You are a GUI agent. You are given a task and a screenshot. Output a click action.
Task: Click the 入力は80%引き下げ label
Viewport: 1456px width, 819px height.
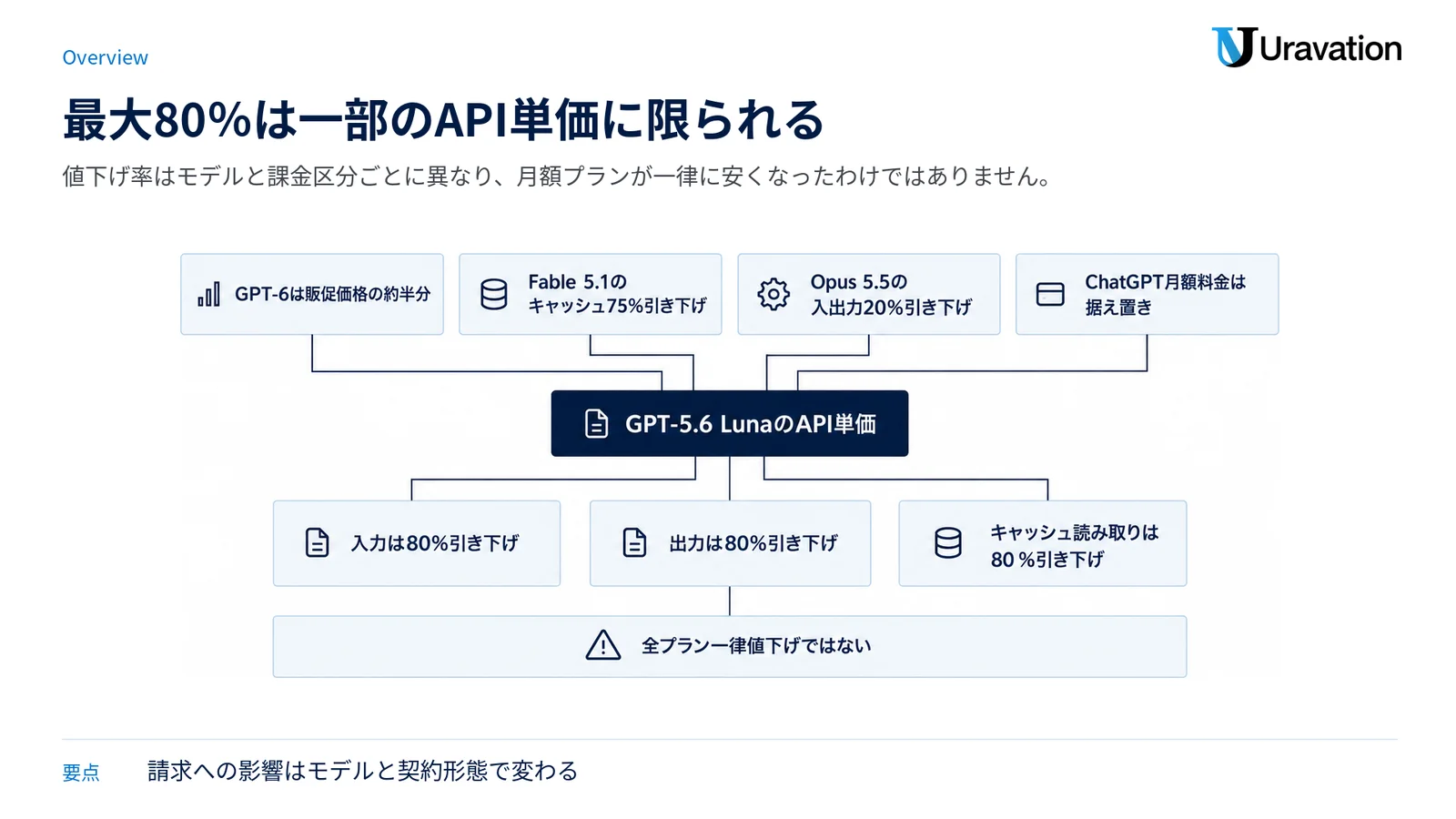click(435, 543)
